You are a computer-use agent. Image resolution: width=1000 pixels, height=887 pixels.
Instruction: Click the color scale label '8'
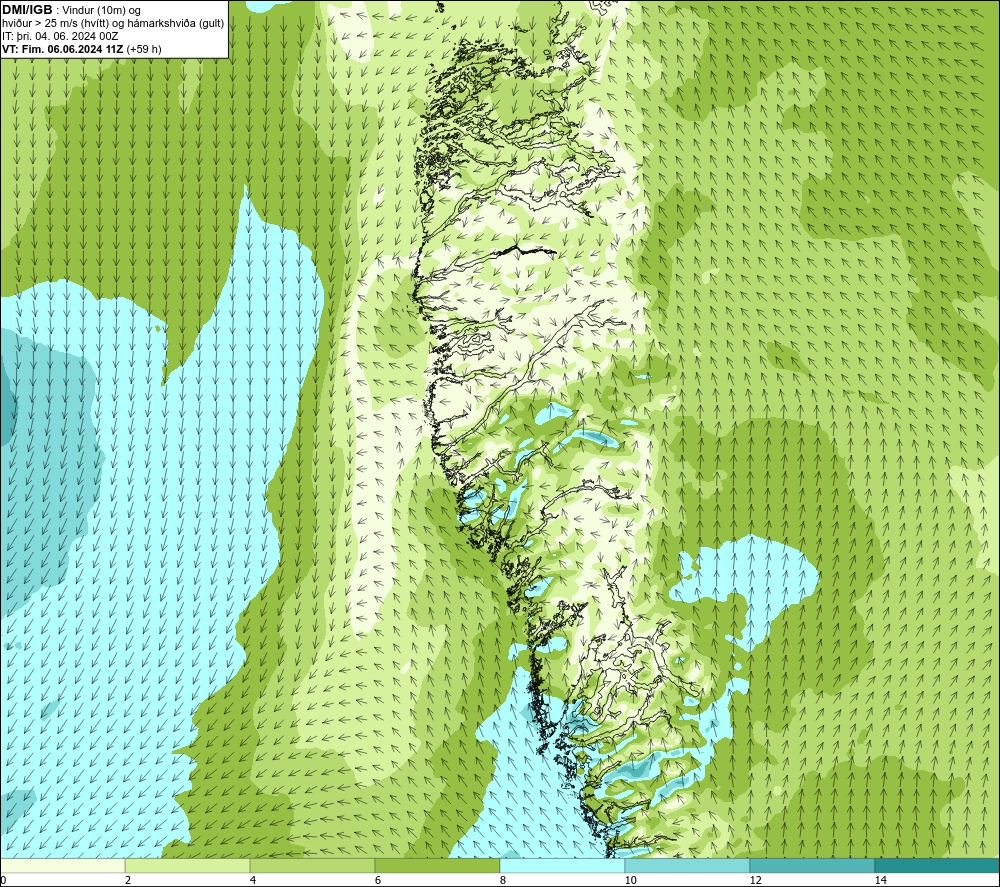[x=503, y=881]
